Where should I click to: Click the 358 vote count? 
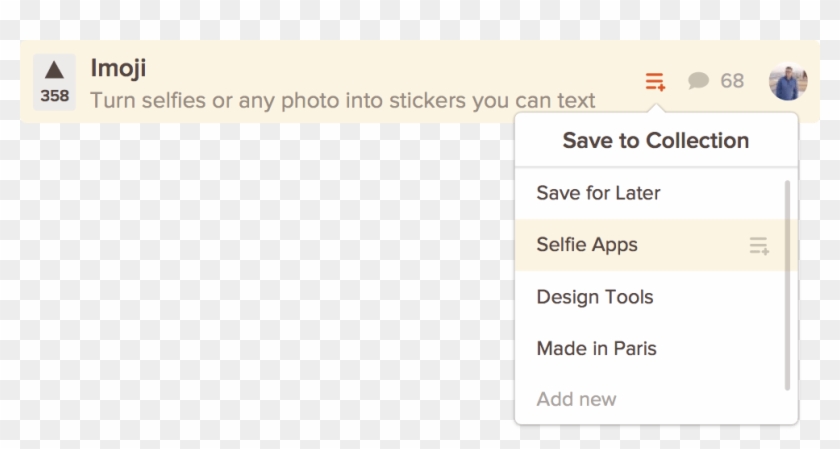coord(54,96)
